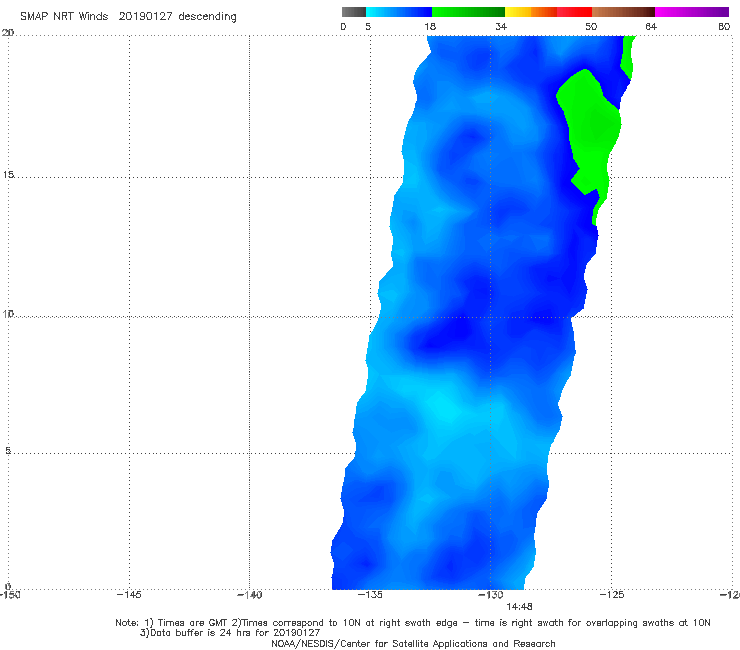Click the longitude axis label -150

point(9,595)
